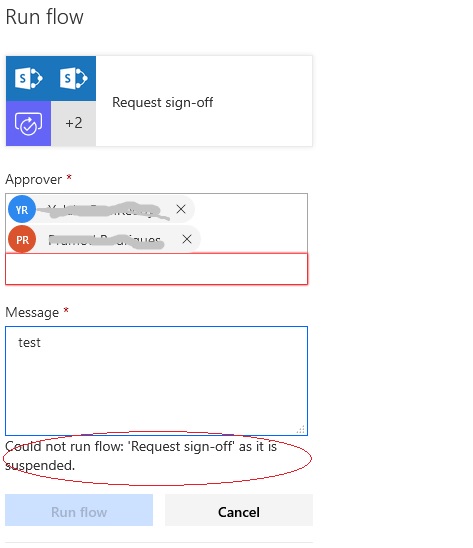The image size is (473, 548).
Task: Remove the PR approver chip
Action: pyautogui.click(x=187, y=239)
